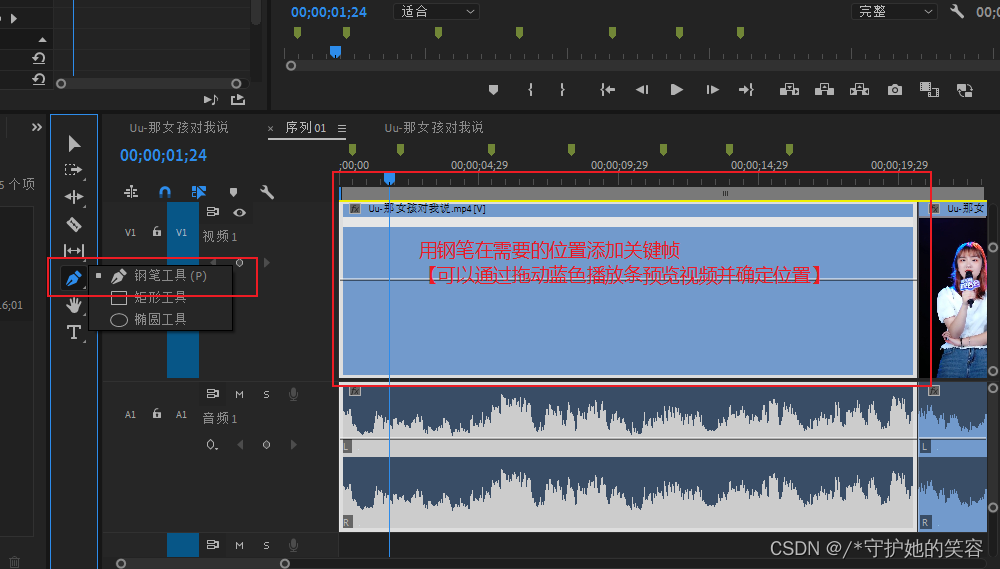The image size is (1000, 569).
Task: Go to next keyframe on 视频 1
Action: (x=267, y=263)
